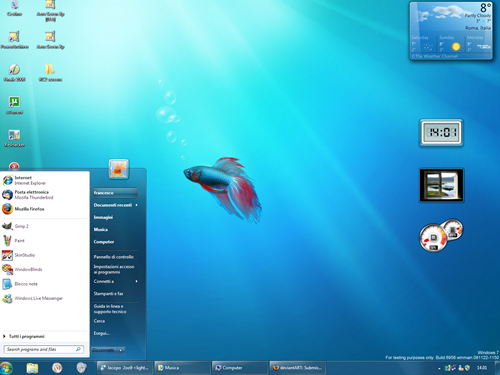Open Blocco note from the Start menu
The height and width of the screenshot is (375, 500).
(21, 284)
